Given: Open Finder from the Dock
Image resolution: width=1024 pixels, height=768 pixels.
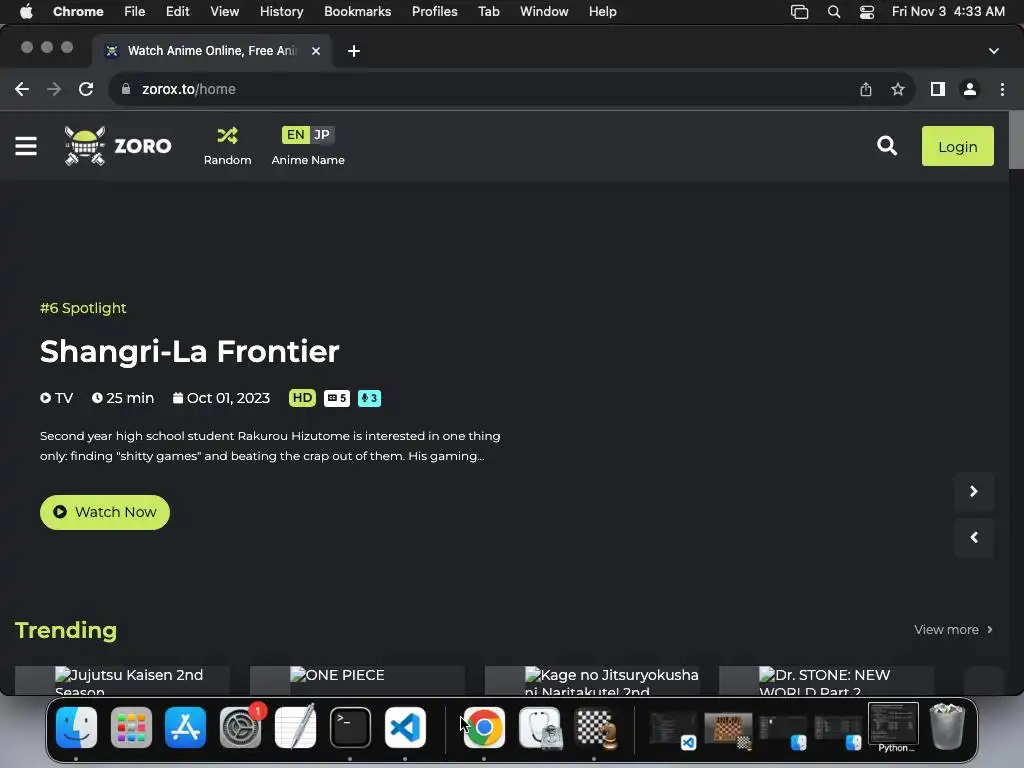Looking at the screenshot, I should 76,727.
